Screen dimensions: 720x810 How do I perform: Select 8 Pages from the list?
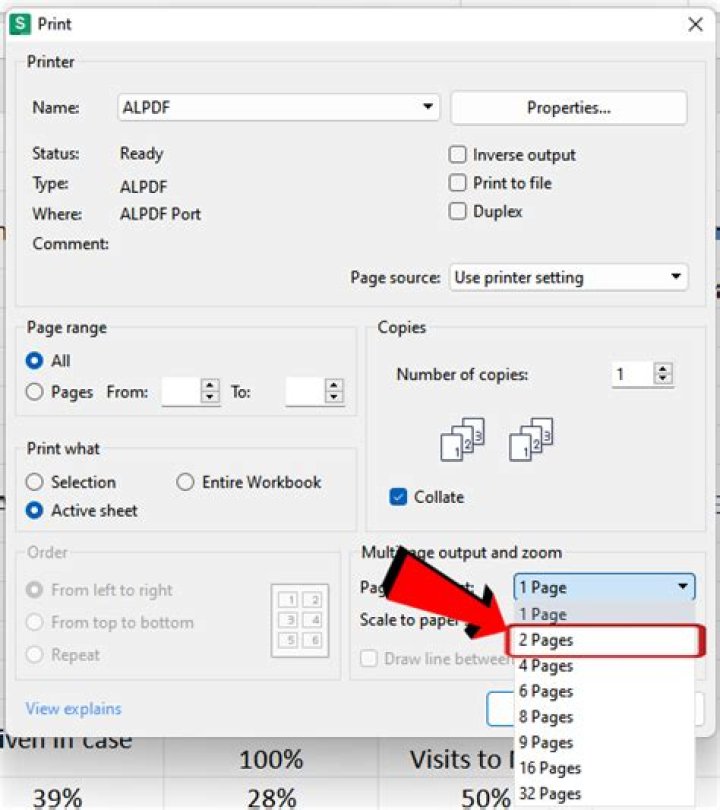tap(604, 717)
